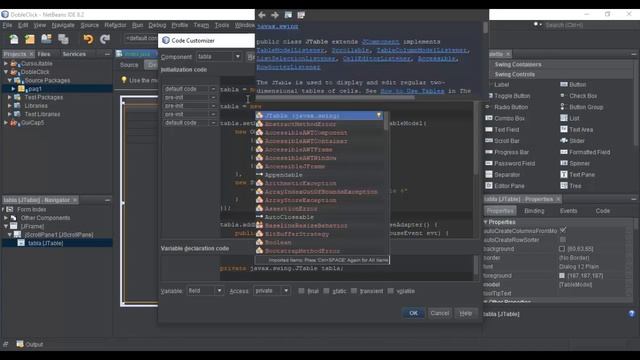
Task: Click the New File toolbar icon
Action: (x=14, y=39)
